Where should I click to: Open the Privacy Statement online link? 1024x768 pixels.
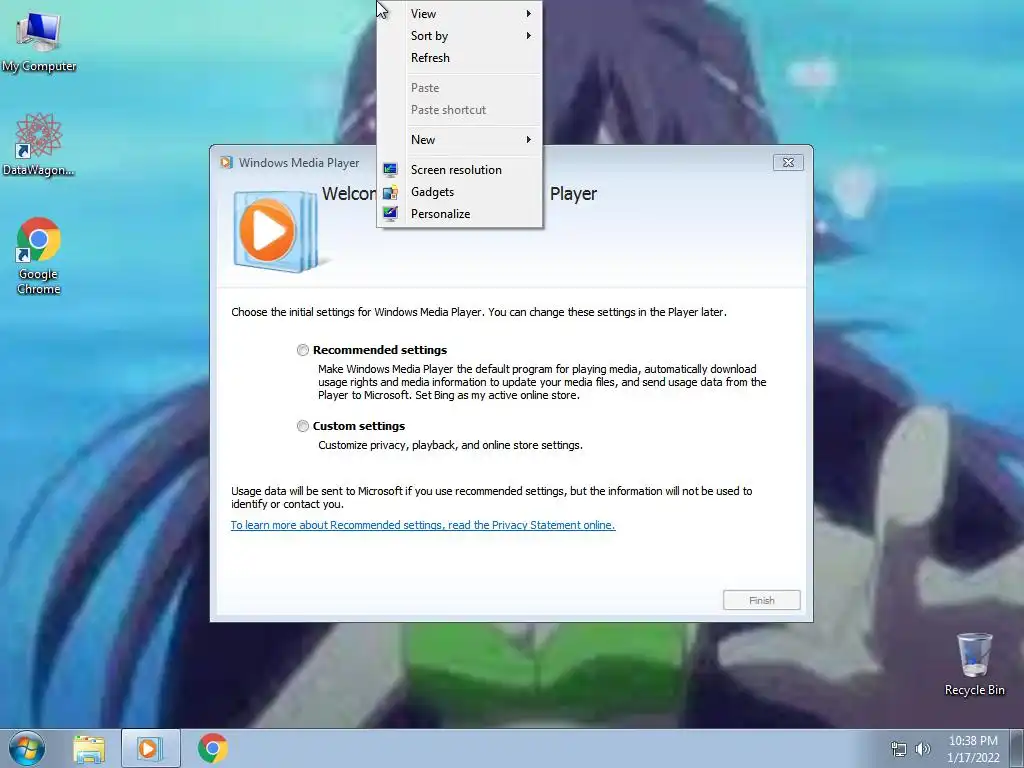click(x=423, y=525)
